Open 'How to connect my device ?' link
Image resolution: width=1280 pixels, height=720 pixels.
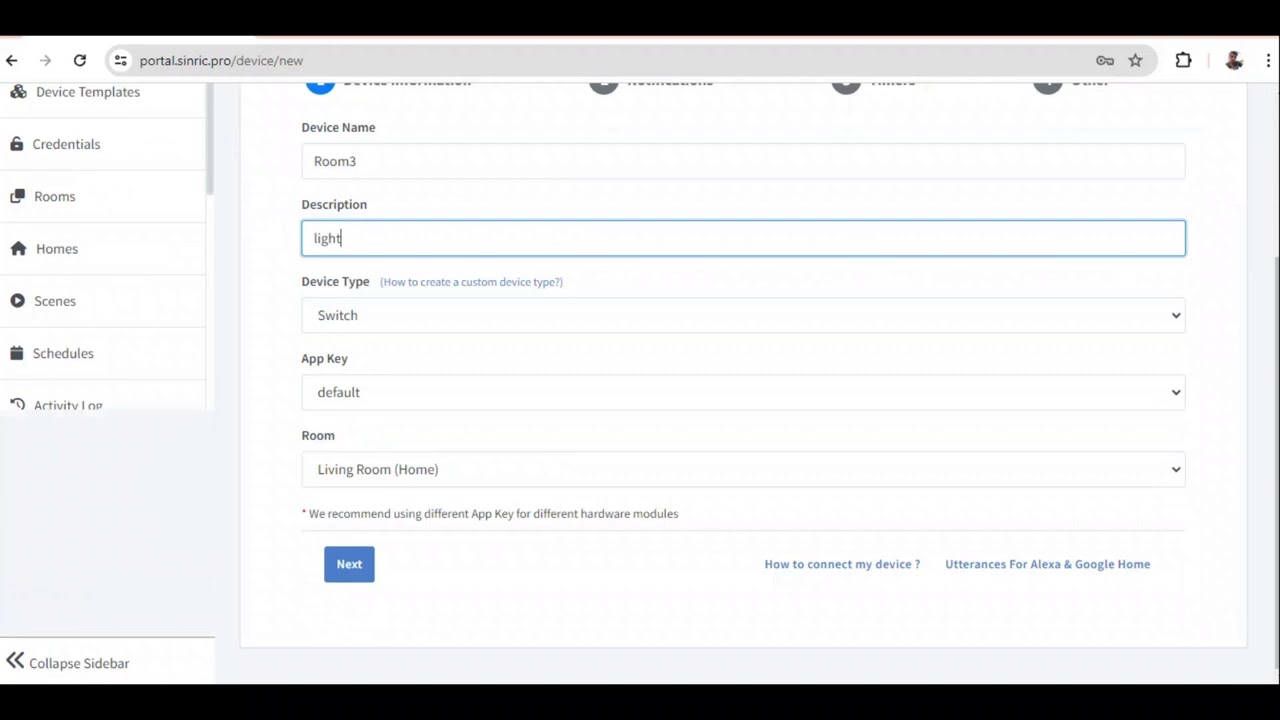842,564
